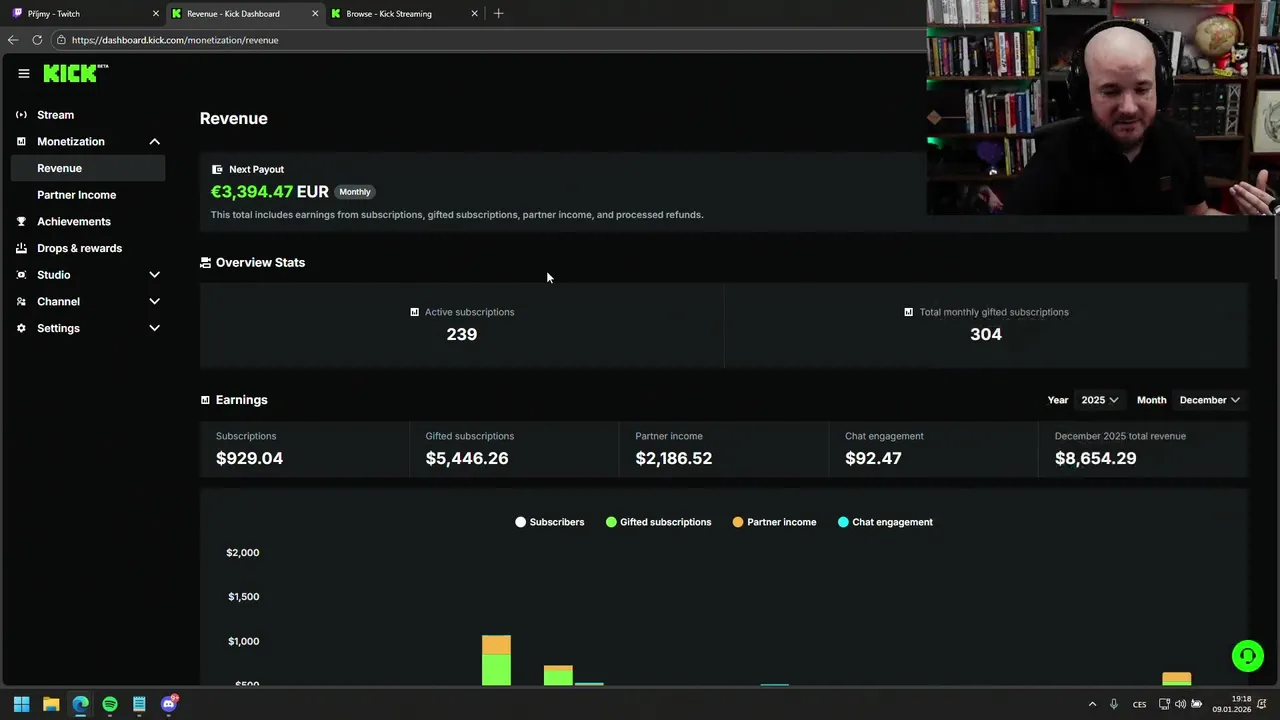1280x720 pixels.
Task: Open Microsoft Edge from taskbar
Action: point(80,704)
